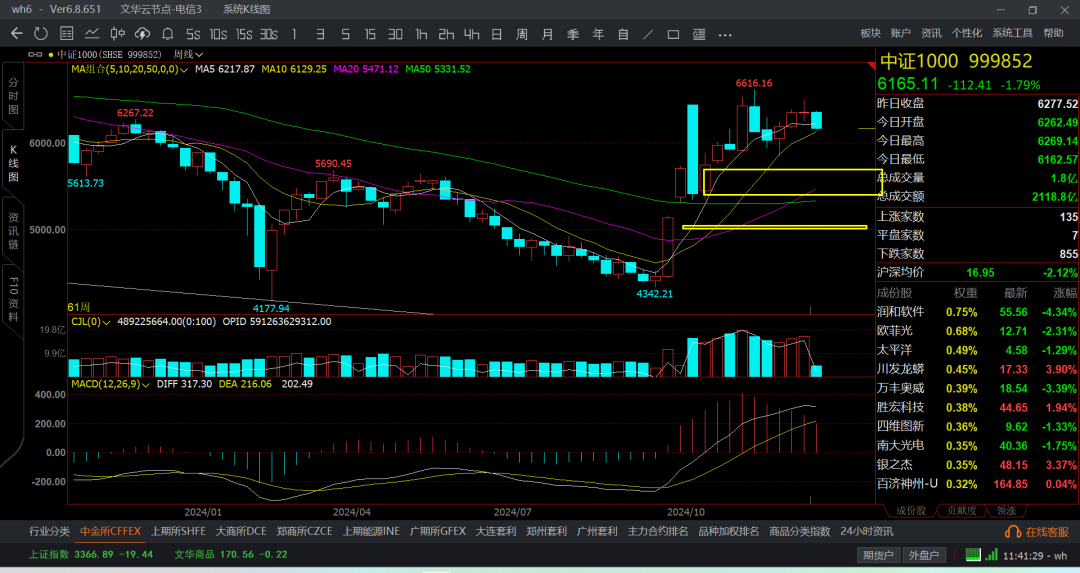Switch to the F10资料 side tab
Viewport: 1080px width, 573px height.
coord(13,299)
